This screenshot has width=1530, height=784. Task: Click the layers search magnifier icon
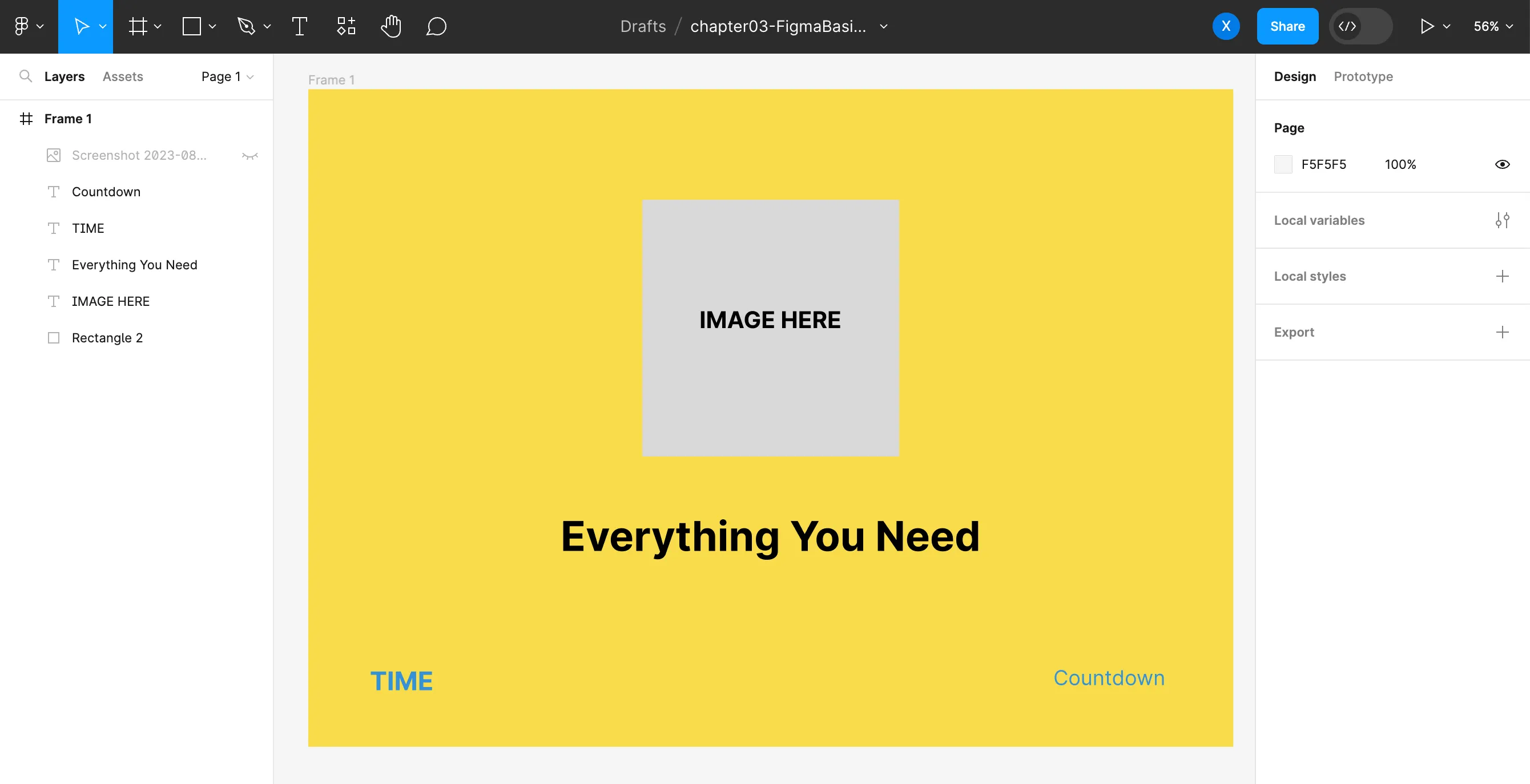click(25, 76)
